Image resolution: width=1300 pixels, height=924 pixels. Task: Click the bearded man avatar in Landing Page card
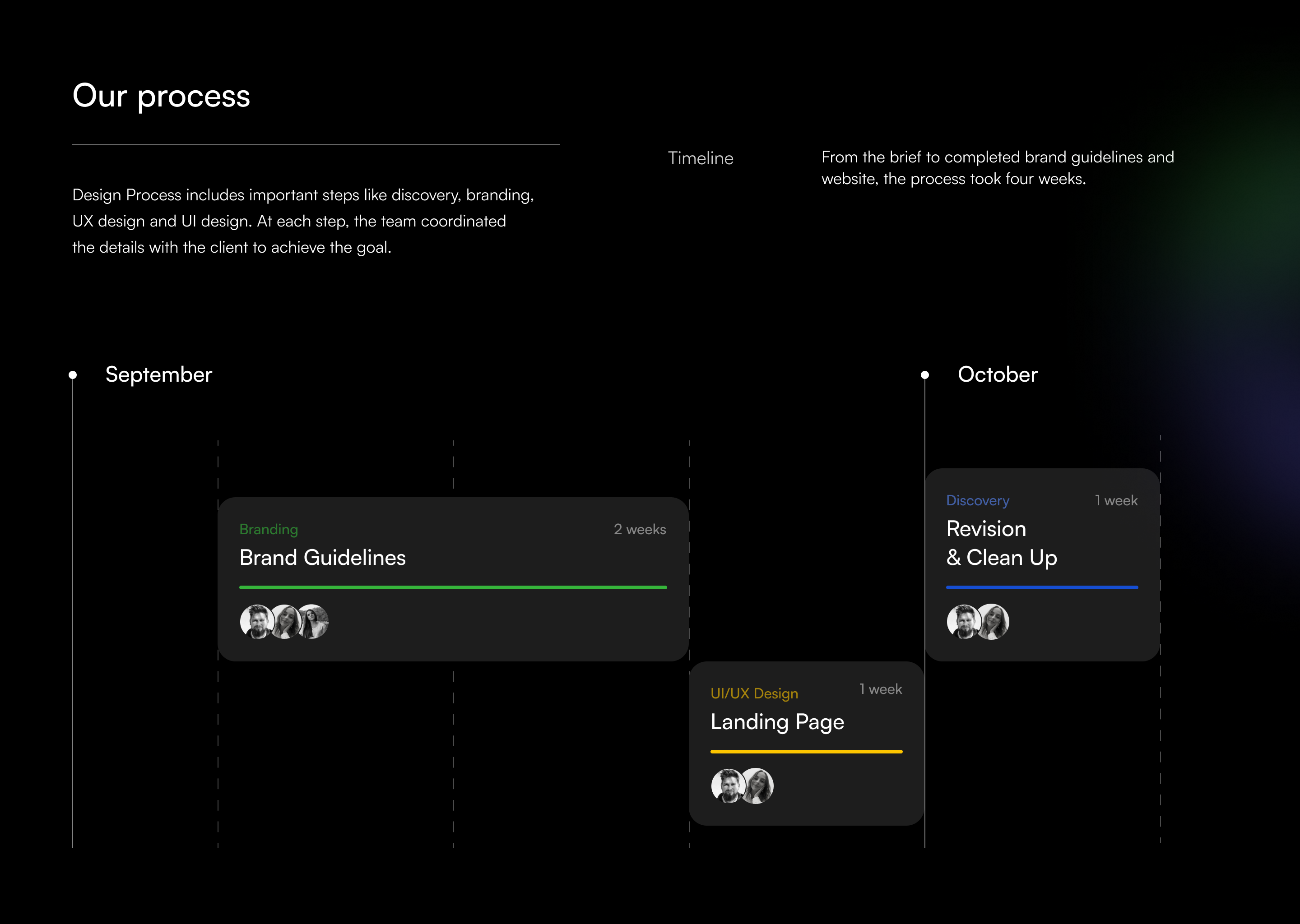coord(728,786)
